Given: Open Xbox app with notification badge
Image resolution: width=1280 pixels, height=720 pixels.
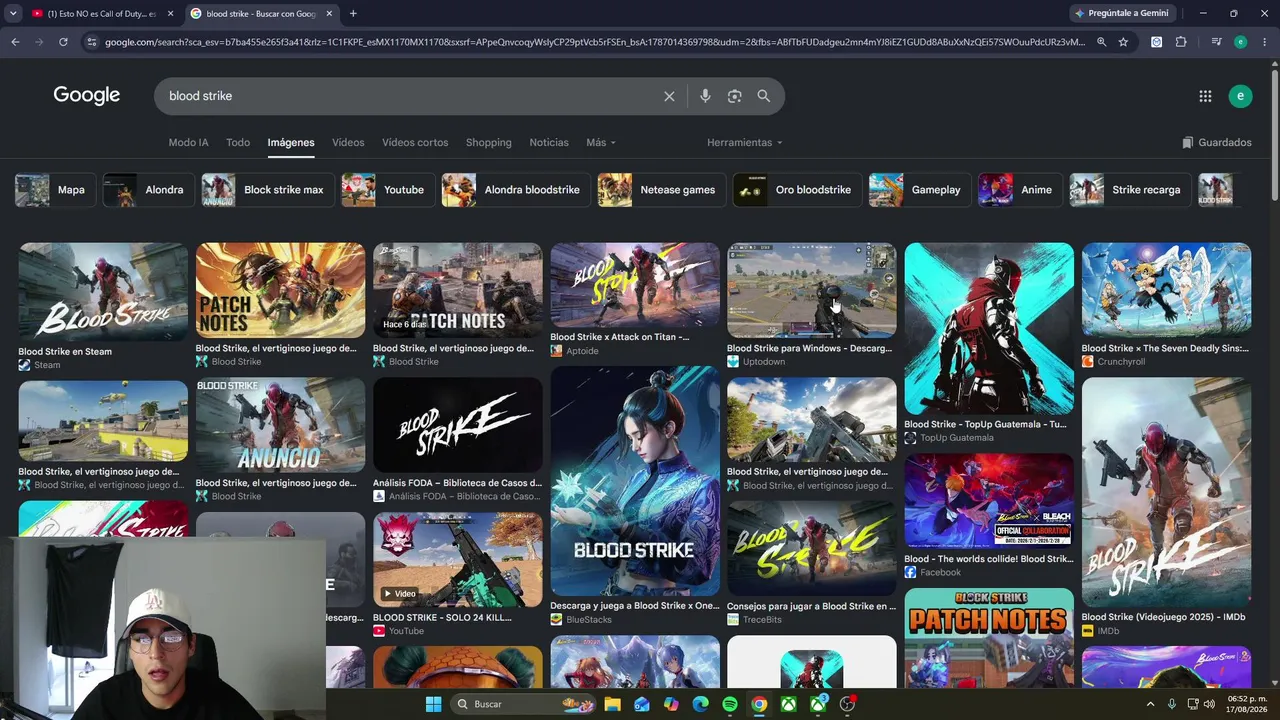Looking at the screenshot, I should pos(818,704).
